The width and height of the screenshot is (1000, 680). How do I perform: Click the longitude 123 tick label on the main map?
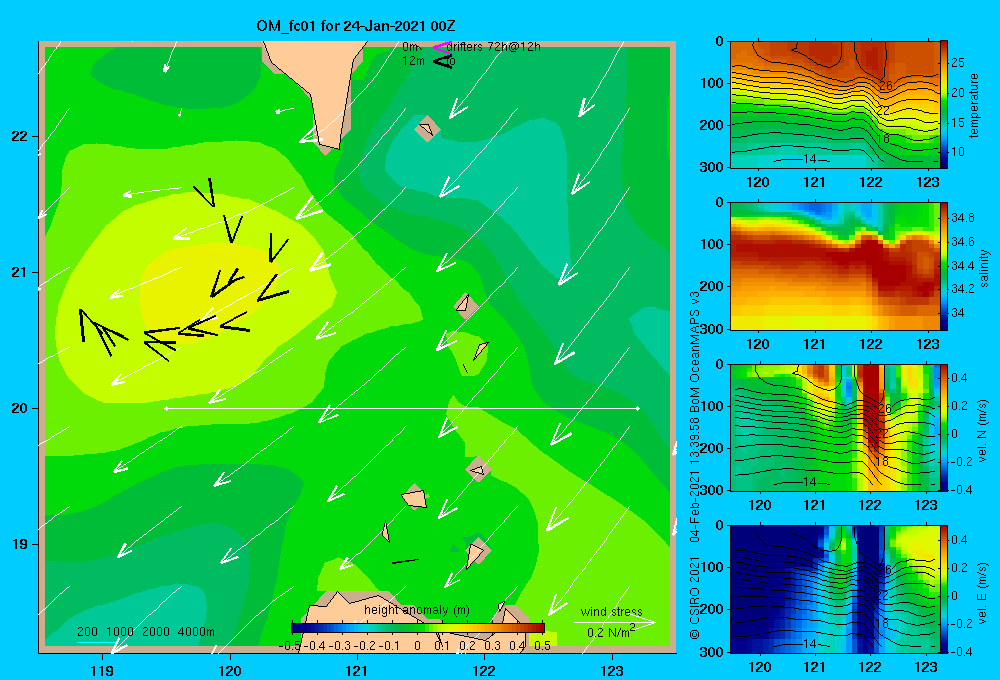(612, 670)
